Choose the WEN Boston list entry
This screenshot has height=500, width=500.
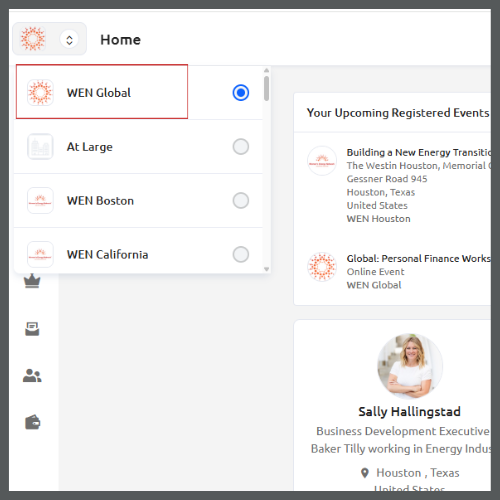pyautogui.click(x=138, y=201)
